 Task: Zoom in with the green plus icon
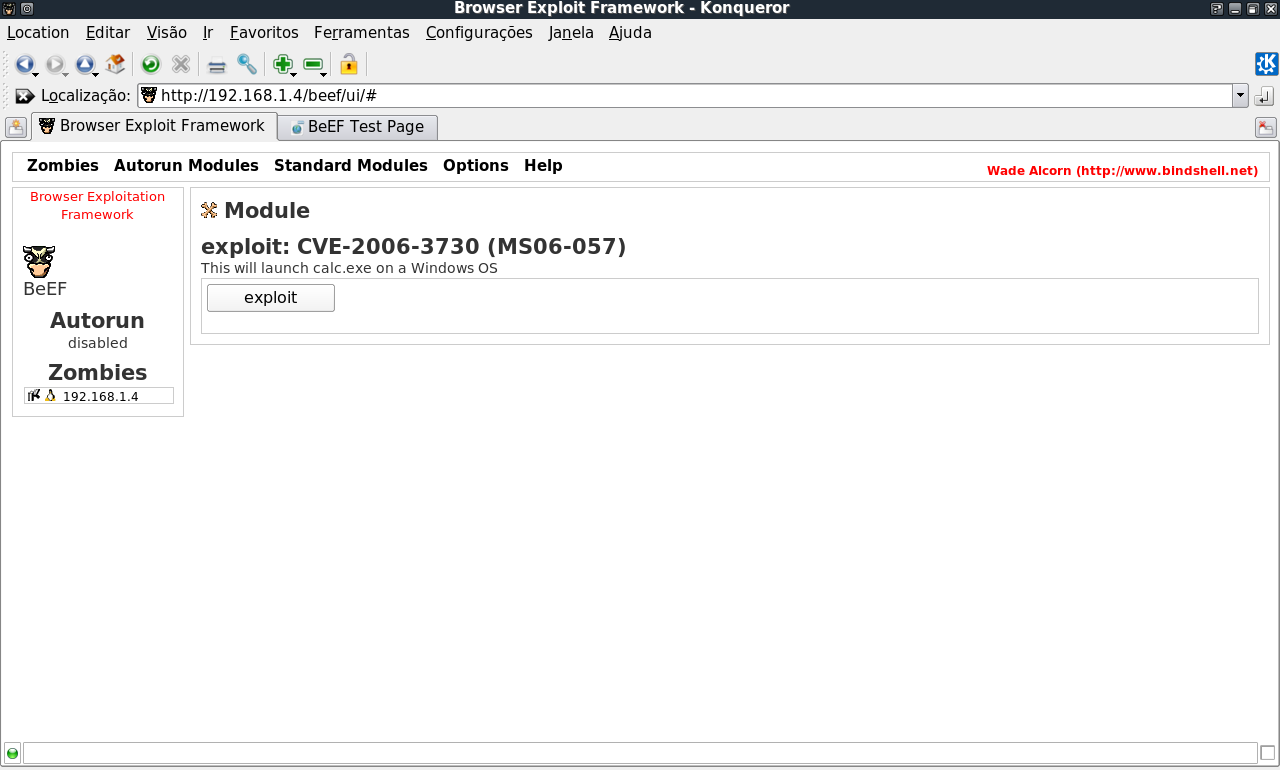click(283, 65)
